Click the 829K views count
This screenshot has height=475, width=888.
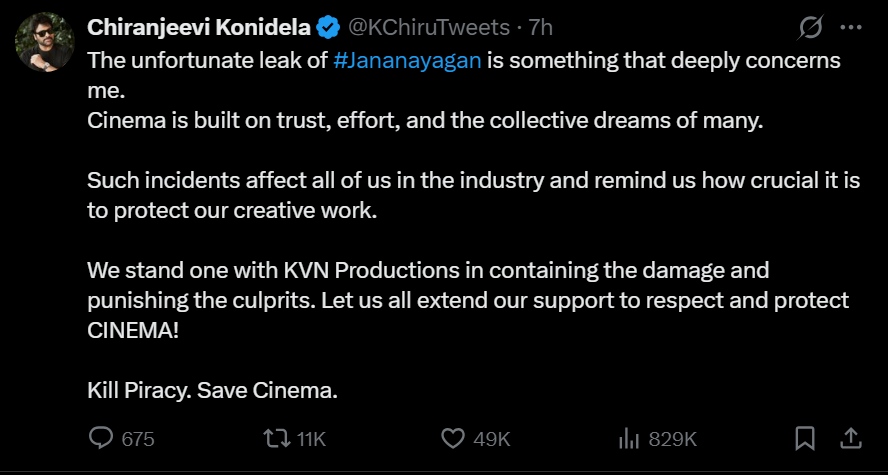672,439
